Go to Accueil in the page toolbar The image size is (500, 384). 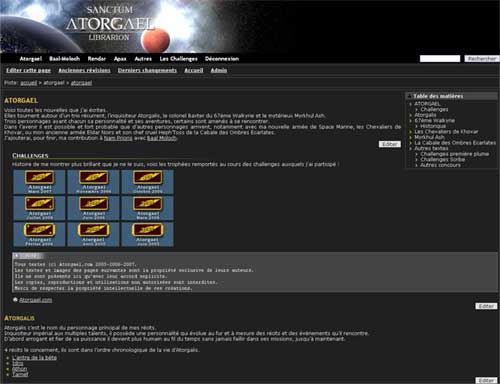click(194, 70)
